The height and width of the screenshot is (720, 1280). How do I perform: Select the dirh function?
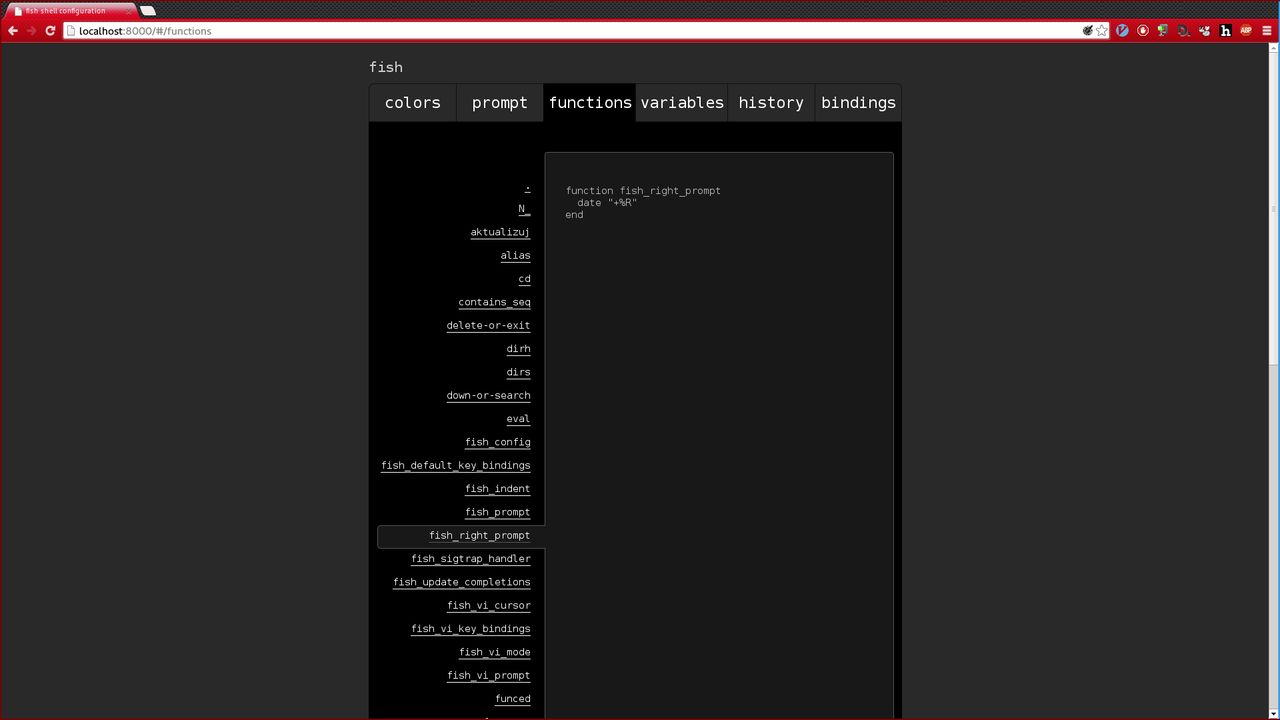tap(518, 349)
